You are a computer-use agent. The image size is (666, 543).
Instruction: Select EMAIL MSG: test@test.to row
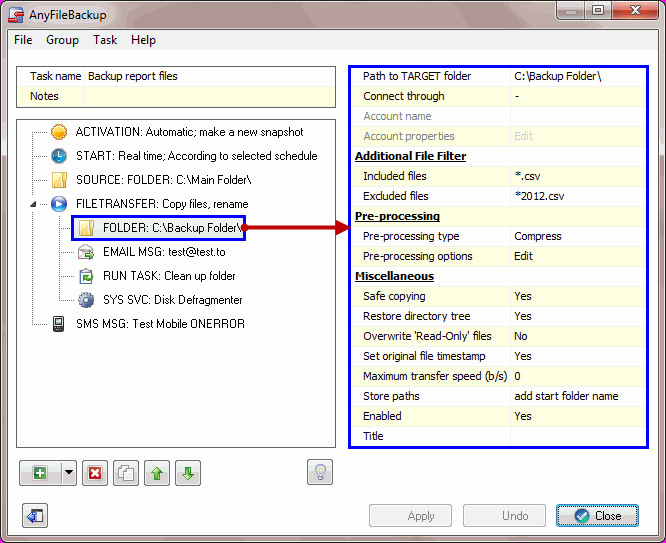pyautogui.click(x=164, y=252)
